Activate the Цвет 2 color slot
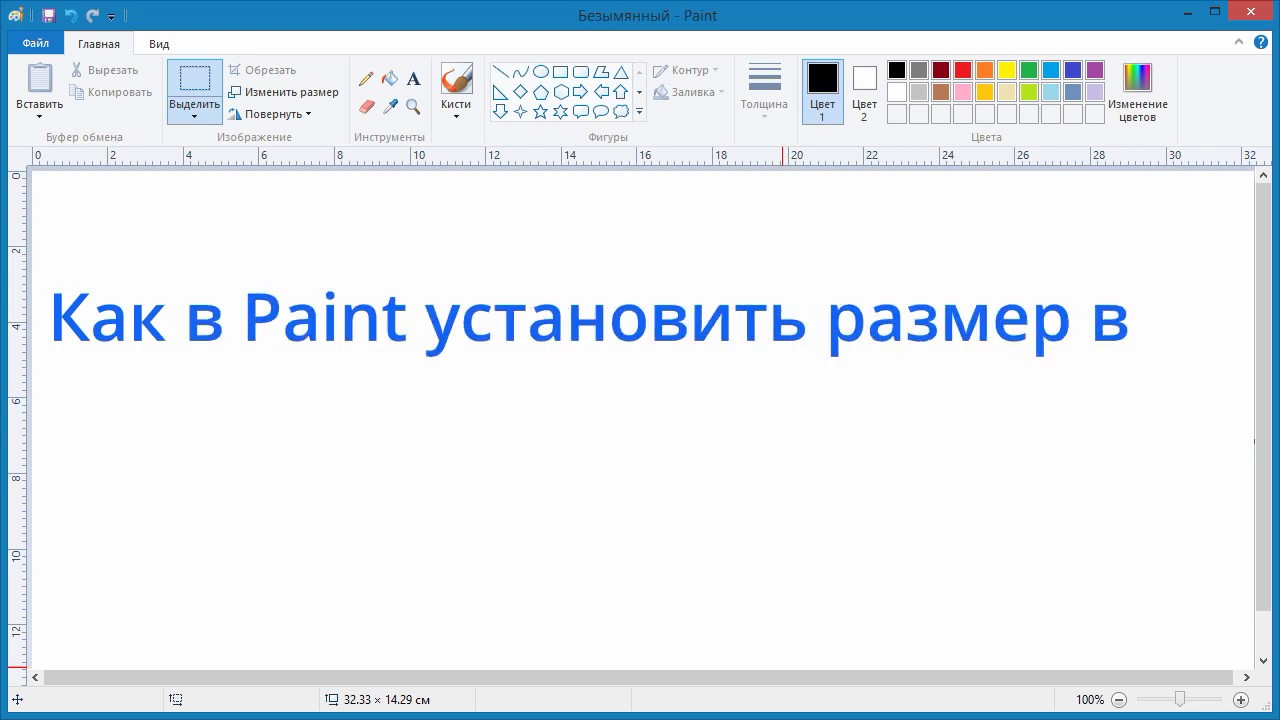 pos(864,92)
